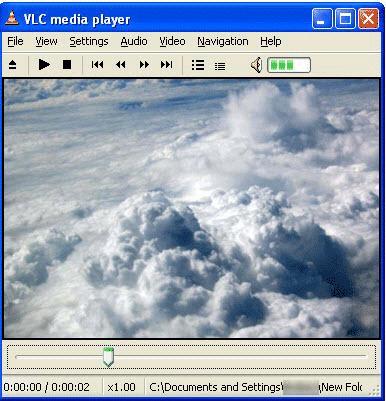386x401 pixels.
Task: Open the Audio menu
Action: (134, 41)
